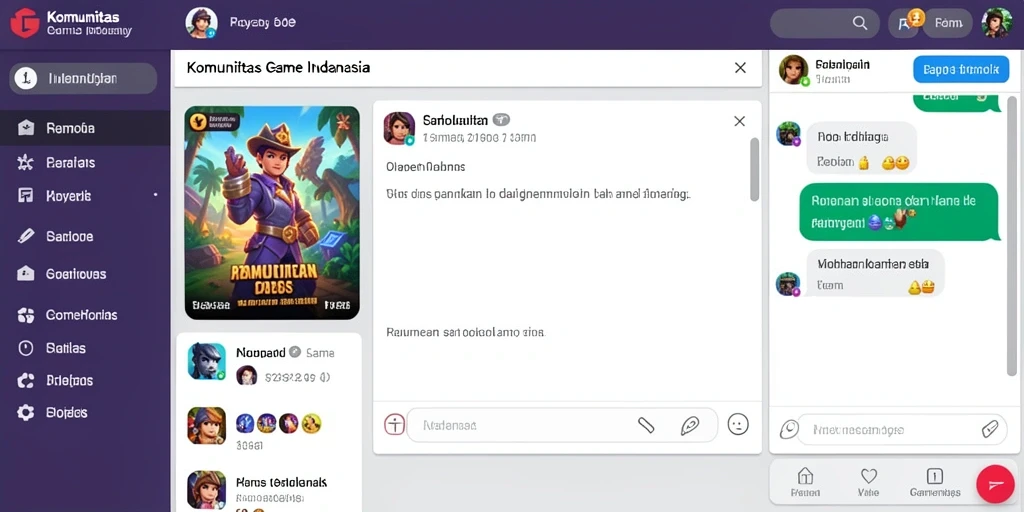
Task: Open the home tab in bottom chat bar
Action: pos(805,483)
